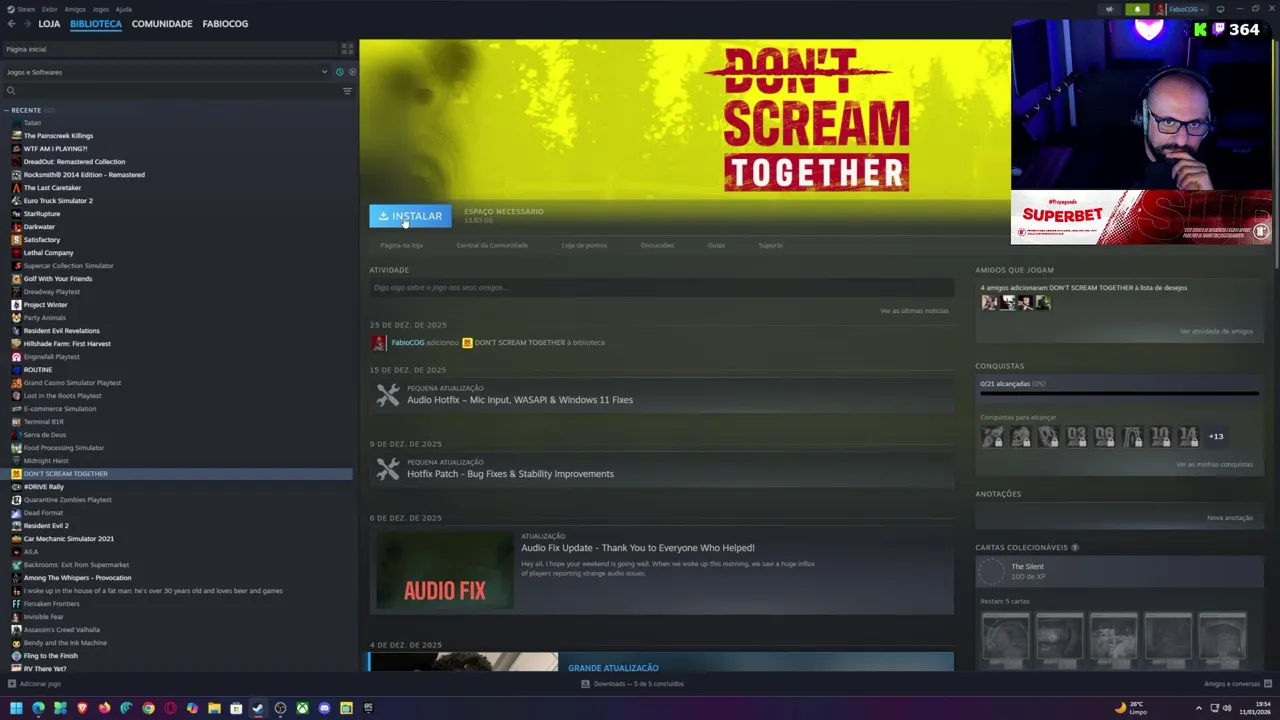
Task: Open FabioCOG account dropdown
Action: click(1182, 9)
